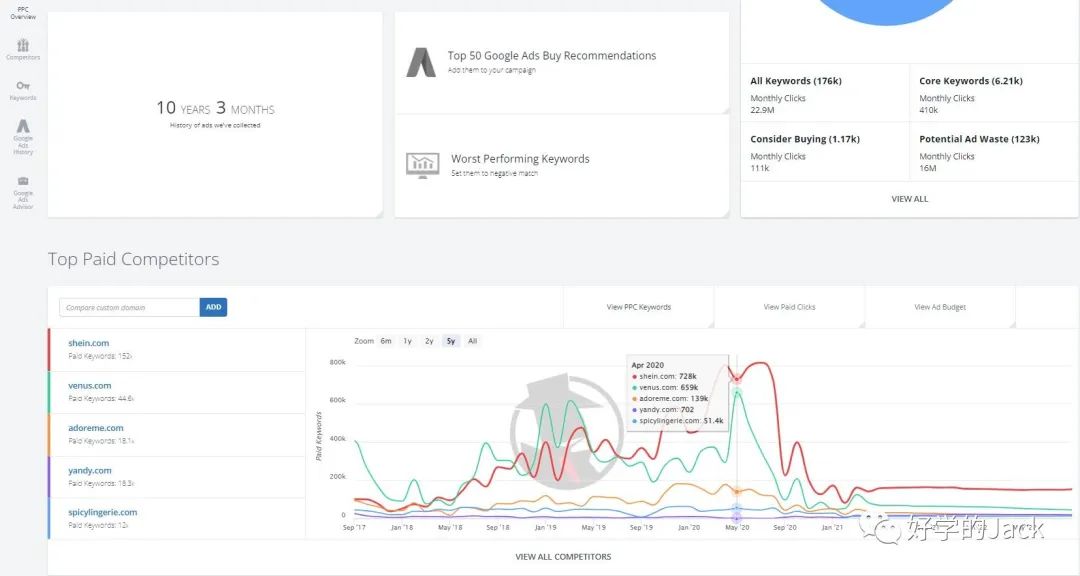Screen dimensions: 1080x576
Task: Open Google Ads Advisor in the sidebar
Action: [23, 192]
